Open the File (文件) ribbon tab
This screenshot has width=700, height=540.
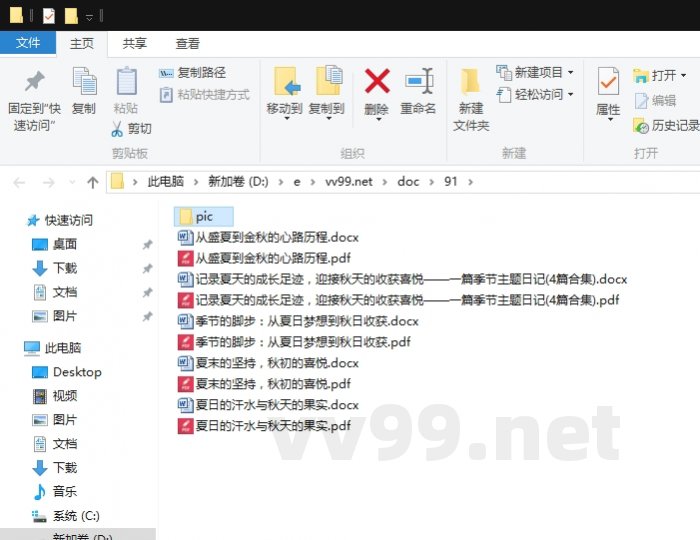click(28, 43)
